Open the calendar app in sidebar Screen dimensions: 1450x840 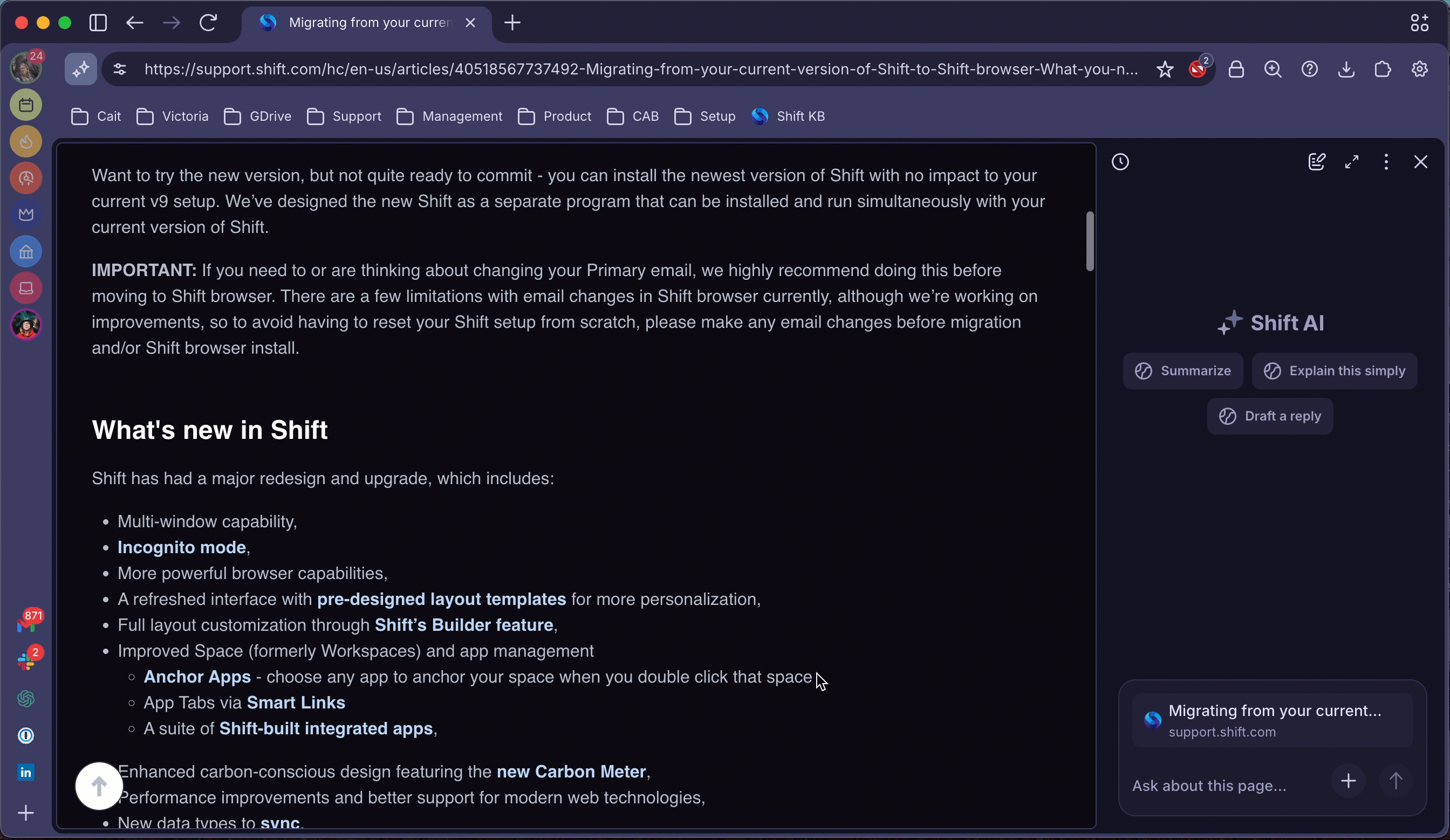click(x=26, y=105)
